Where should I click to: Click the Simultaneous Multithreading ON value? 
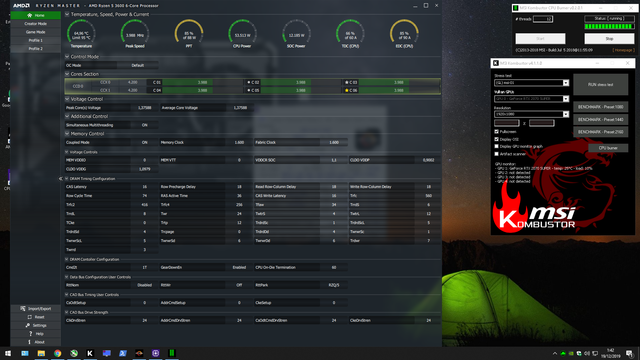[144, 125]
